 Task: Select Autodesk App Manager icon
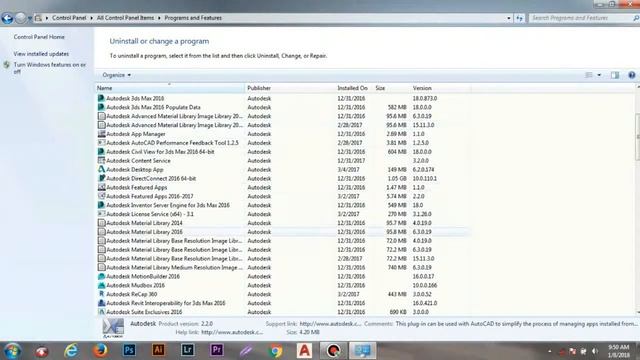pyautogui.click(x=101, y=134)
